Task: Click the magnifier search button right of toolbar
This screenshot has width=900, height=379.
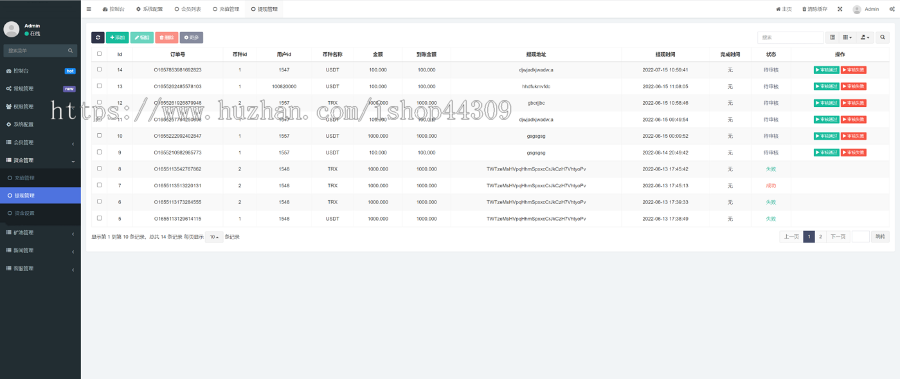Action: [882, 37]
